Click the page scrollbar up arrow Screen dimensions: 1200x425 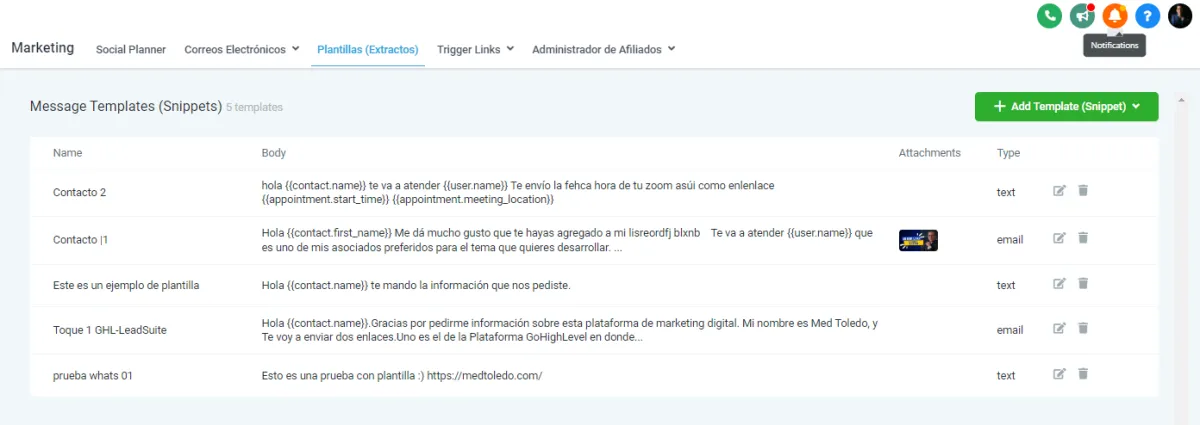pyautogui.click(x=1182, y=100)
